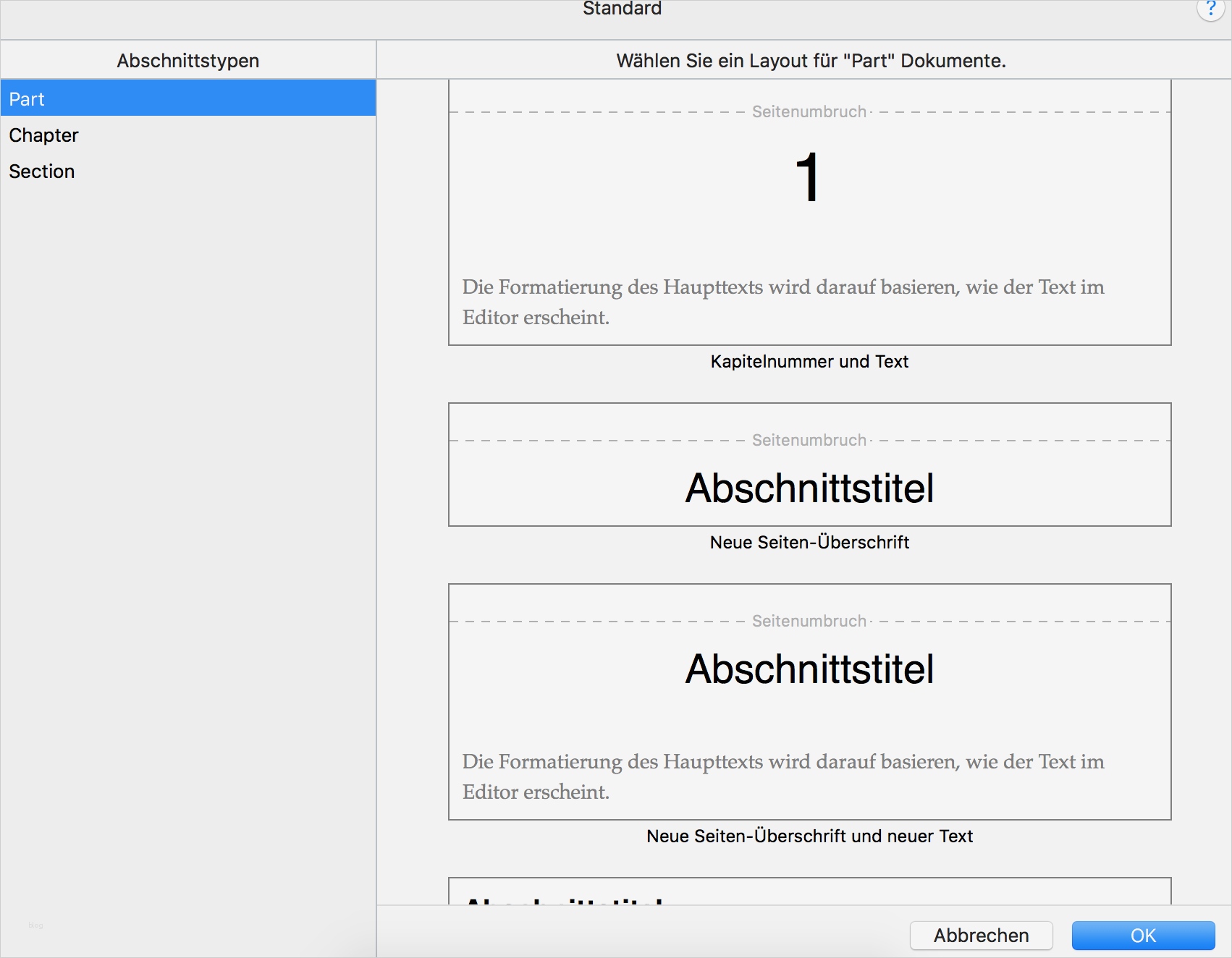Click the Abbrechen button
Image resolution: width=1232 pixels, height=958 pixels.
[981, 936]
